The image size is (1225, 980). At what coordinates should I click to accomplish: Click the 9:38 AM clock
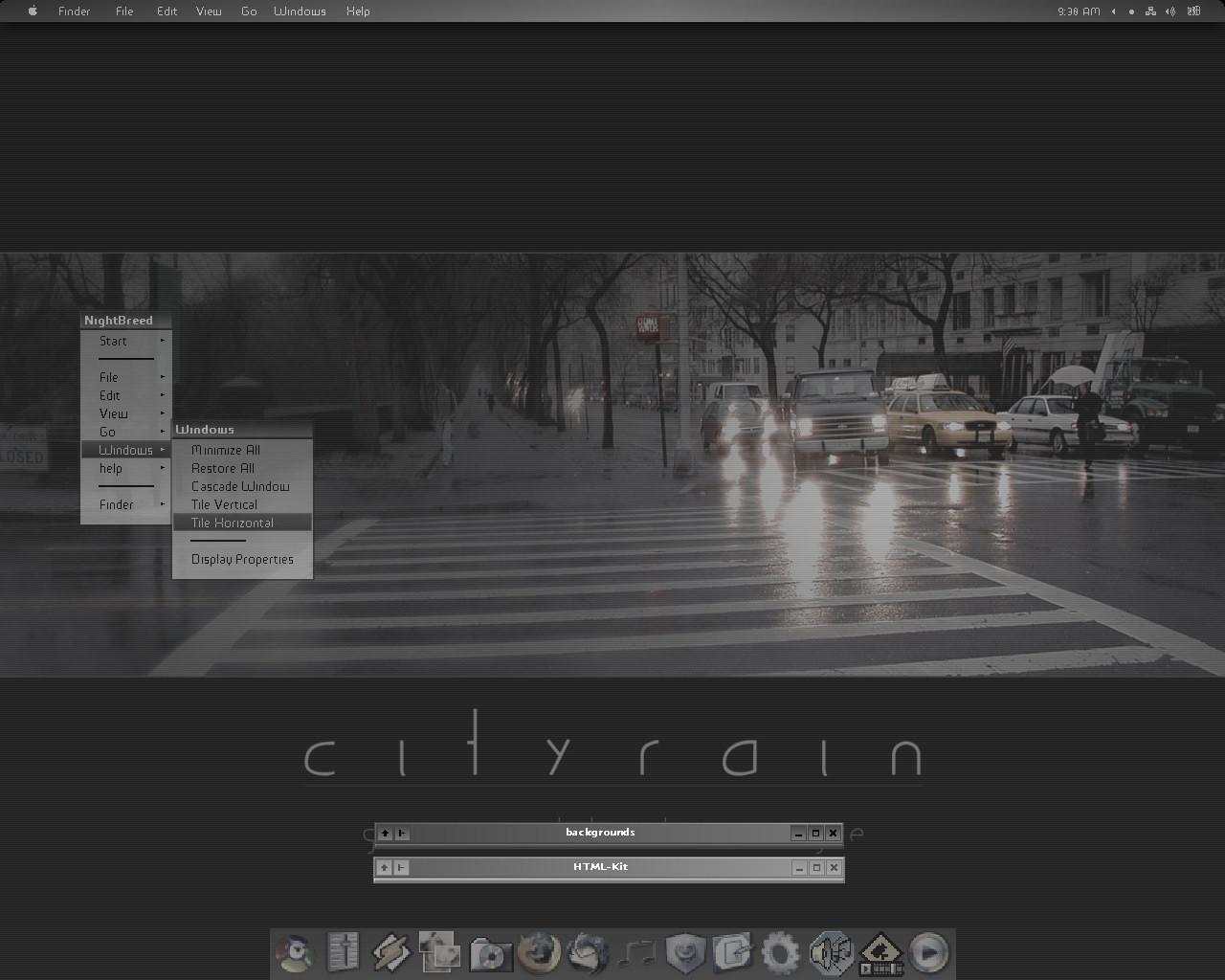(x=1079, y=11)
